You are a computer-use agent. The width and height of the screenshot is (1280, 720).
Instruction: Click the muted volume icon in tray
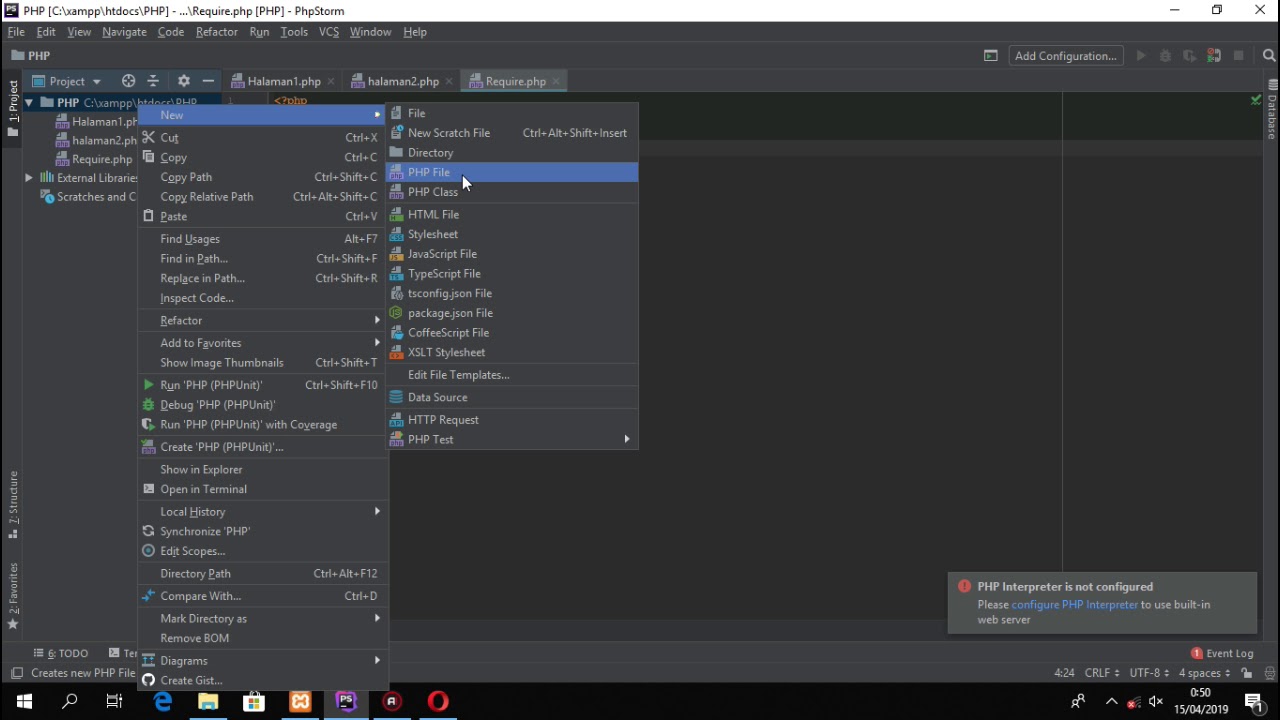click(x=1156, y=701)
